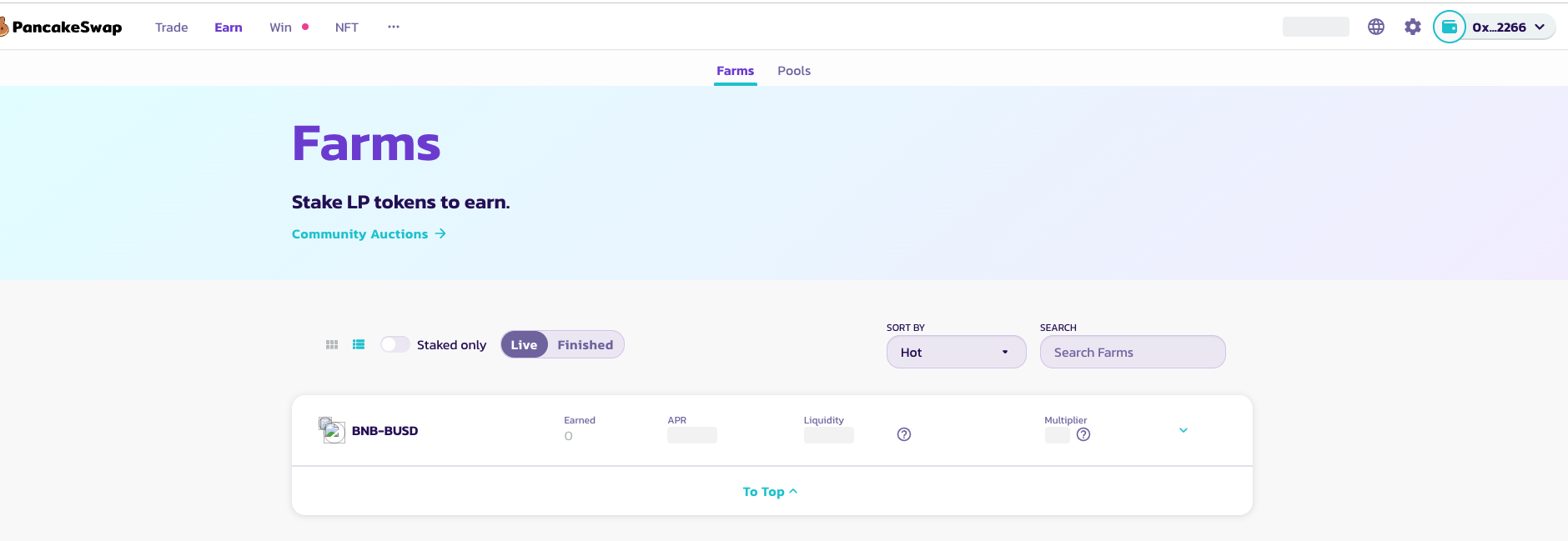The height and width of the screenshot is (541, 1568).
Task: Click the Earned value 0
Action: [x=569, y=436]
